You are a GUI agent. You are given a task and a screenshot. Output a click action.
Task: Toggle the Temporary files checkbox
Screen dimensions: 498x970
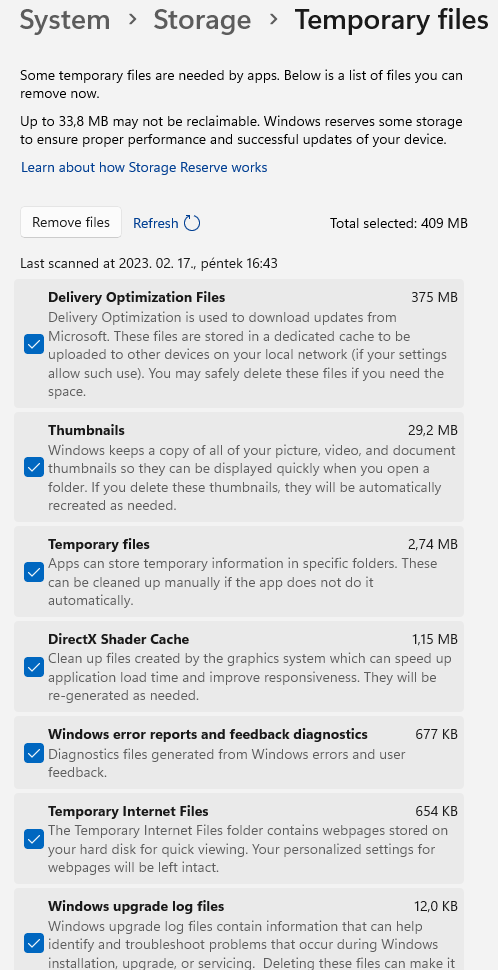33,572
